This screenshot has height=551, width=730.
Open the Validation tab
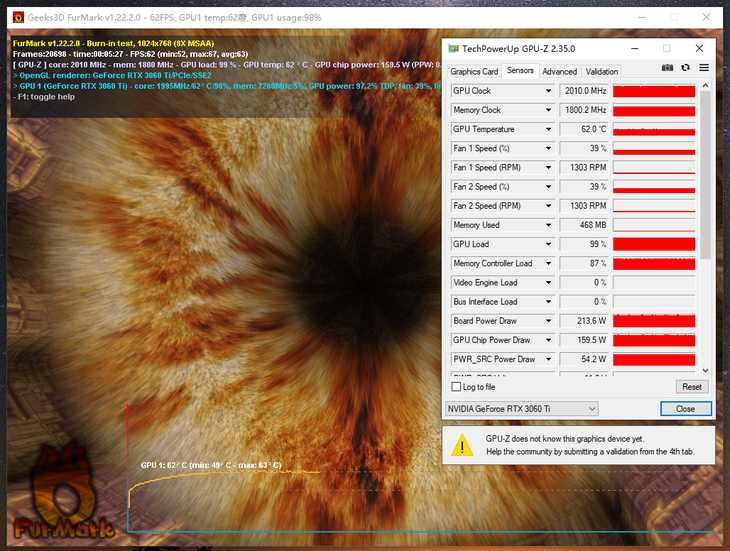(x=601, y=72)
